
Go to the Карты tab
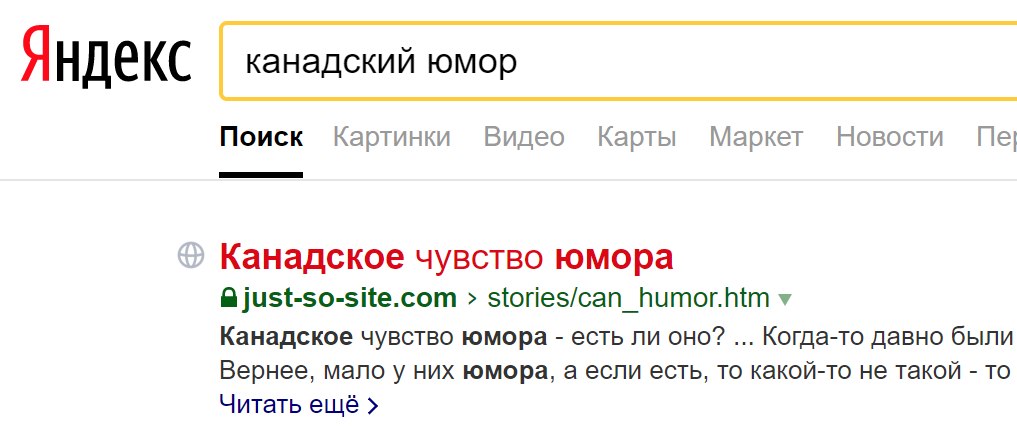(x=636, y=137)
